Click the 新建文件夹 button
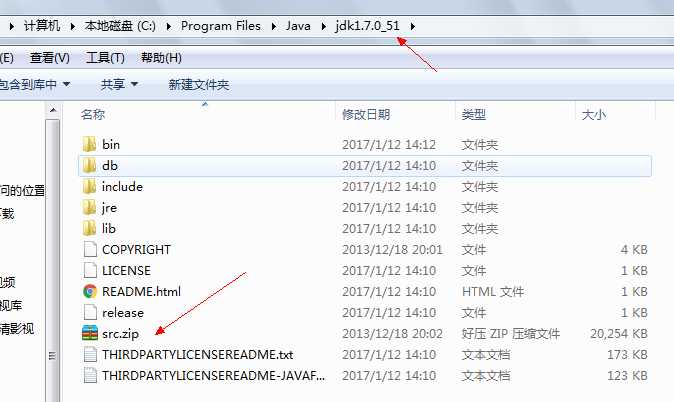Image resolution: width=674 pixels, height=402 pixels. point(199,84)
